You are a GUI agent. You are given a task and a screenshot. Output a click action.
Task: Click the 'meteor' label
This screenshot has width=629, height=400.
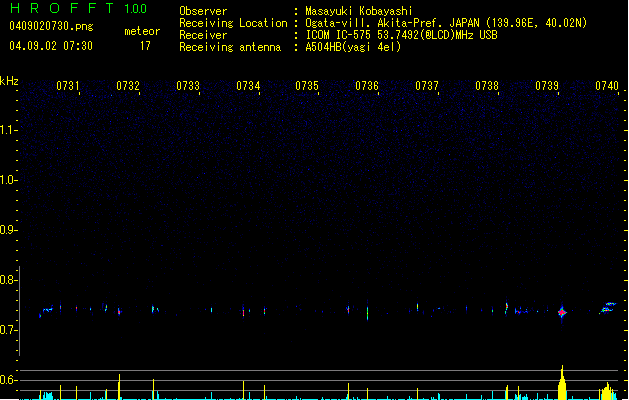click(x=142, y=31)
